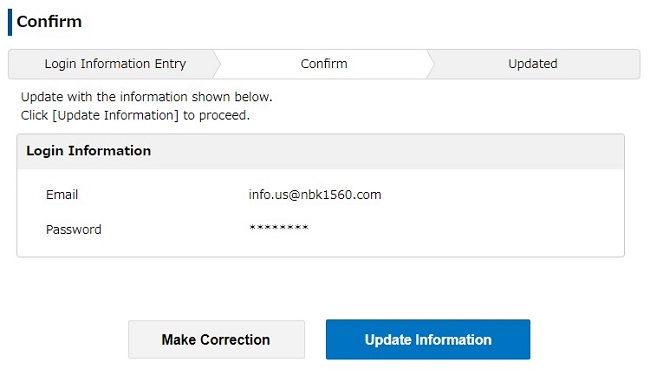Go back to Login Information Entry step

115,64
